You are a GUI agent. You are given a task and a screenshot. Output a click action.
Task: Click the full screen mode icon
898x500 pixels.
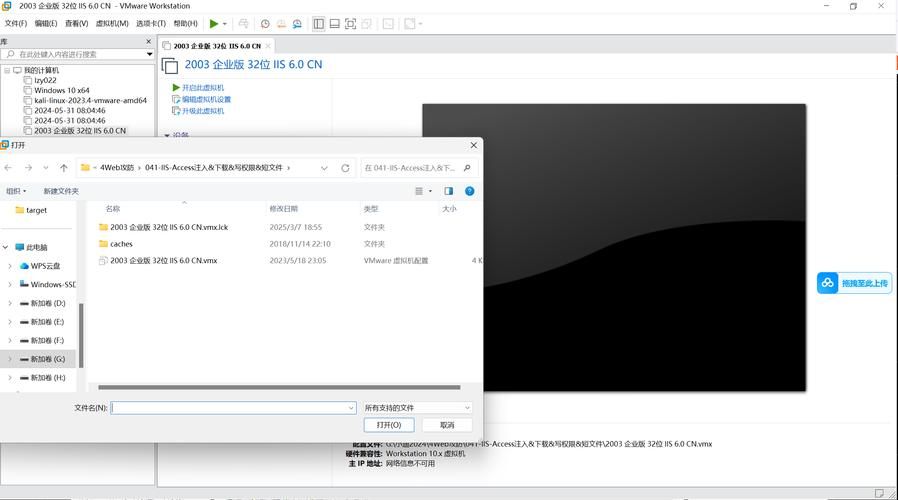tap(350, 23)
